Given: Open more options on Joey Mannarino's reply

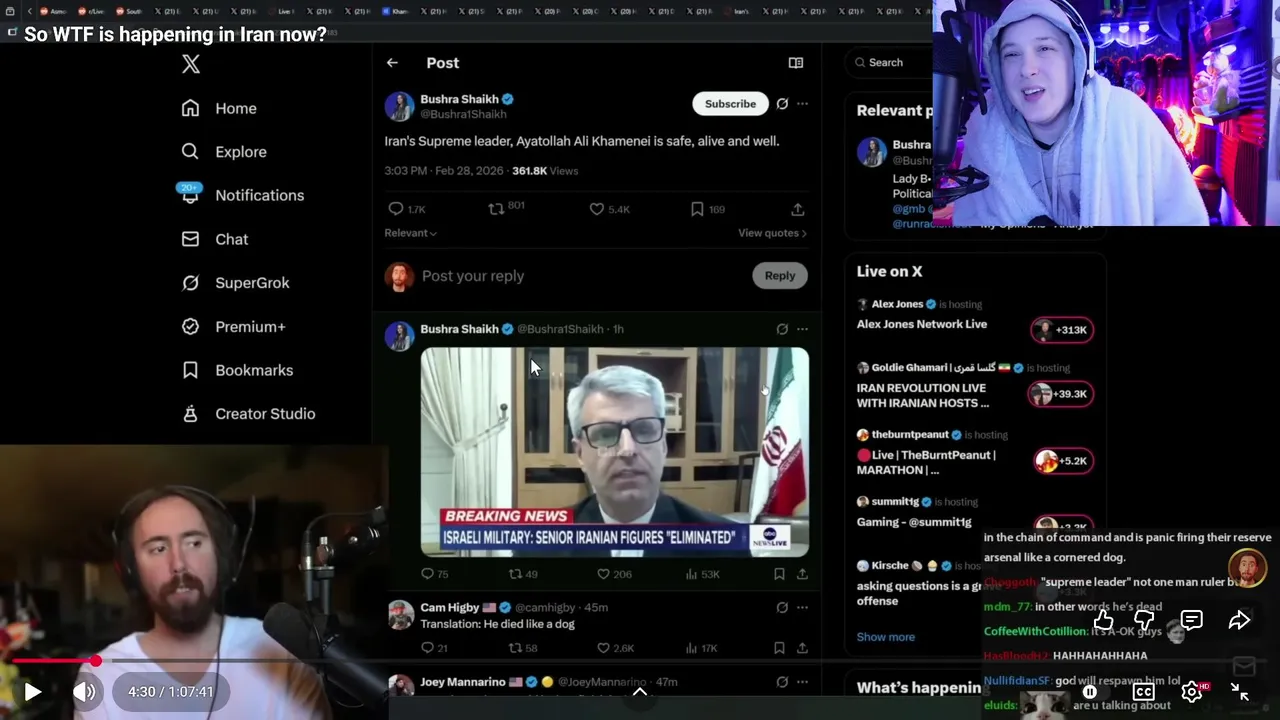Looking at the screenshot, I should (x=802, y=682).
